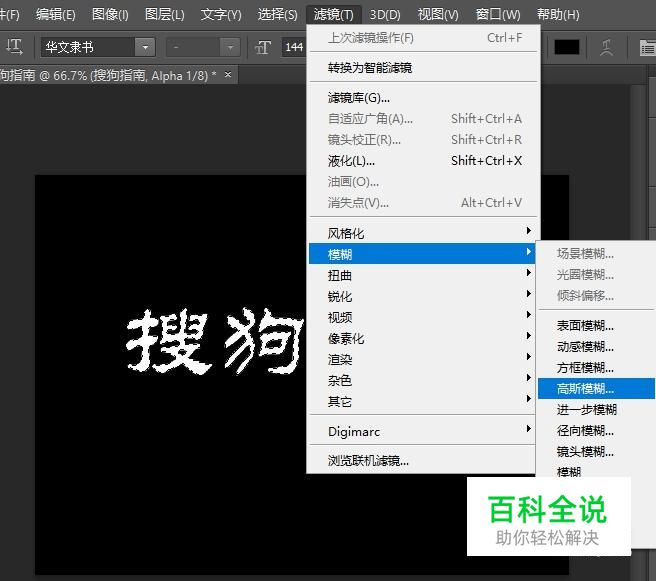Expand the 杂色 submenu

(x=422, y=380)
